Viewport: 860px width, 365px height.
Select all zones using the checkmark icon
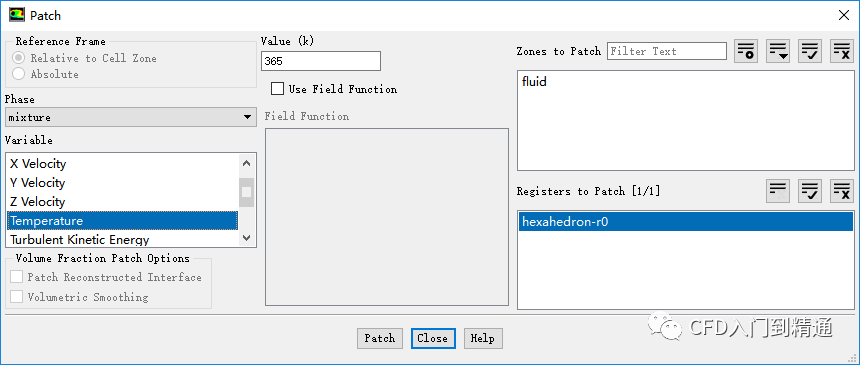pyautogui.click(x=810, y=51)
